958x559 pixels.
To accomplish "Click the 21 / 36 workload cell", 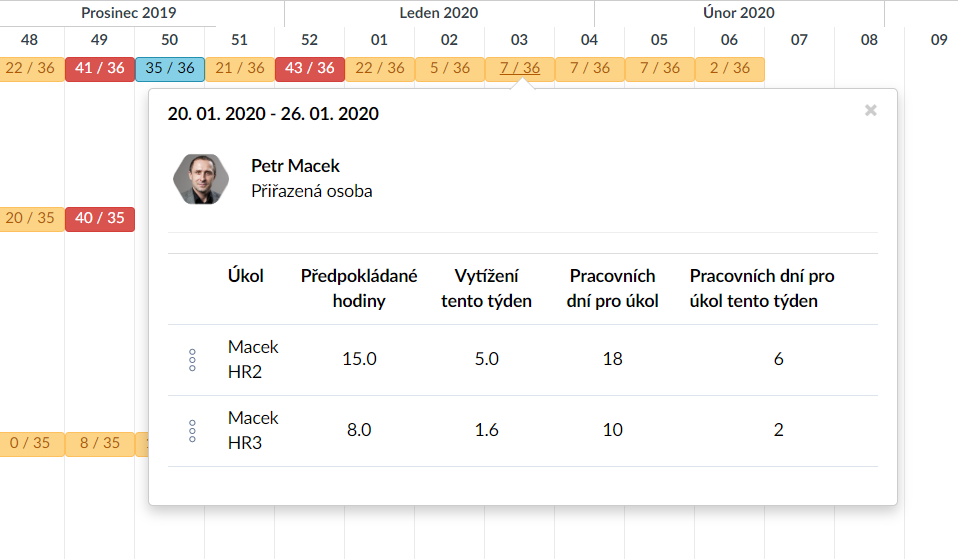I will (x=240, y=68).
